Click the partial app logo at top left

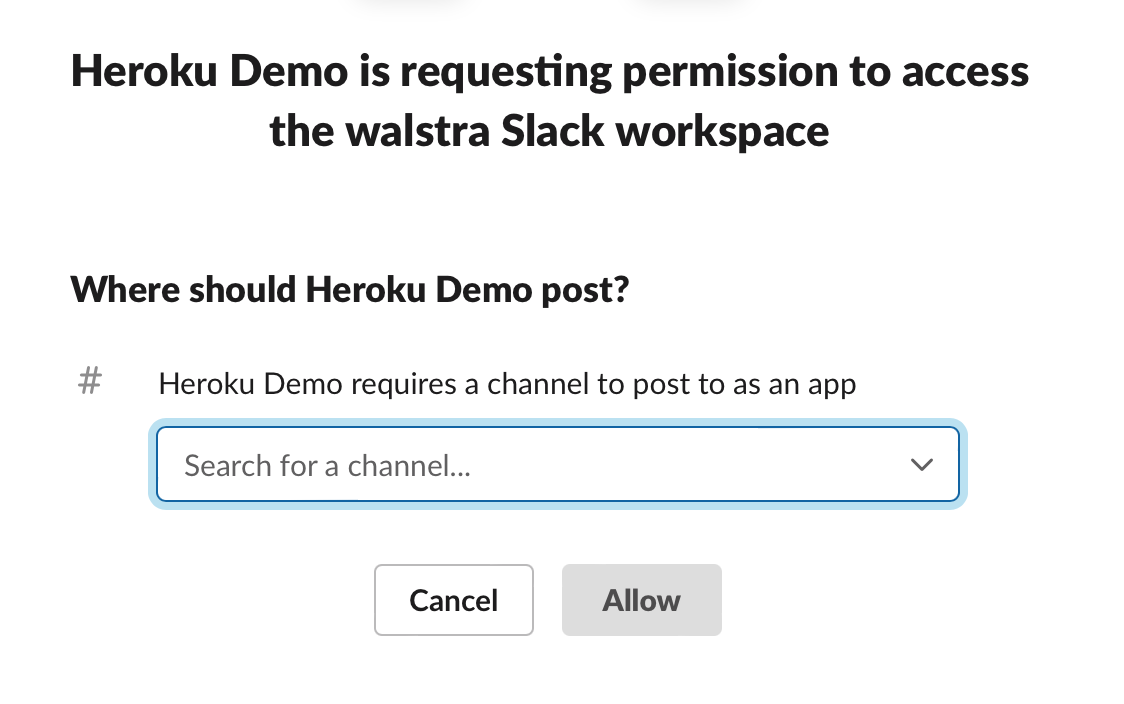pos(413,6)
